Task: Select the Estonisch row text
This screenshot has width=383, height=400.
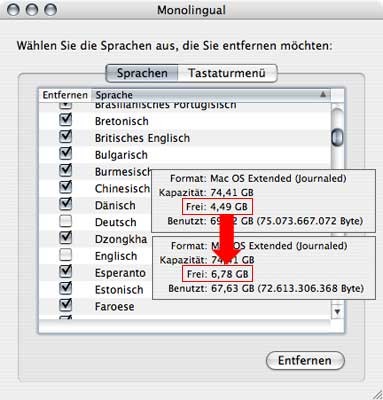Action: [119, 290]
